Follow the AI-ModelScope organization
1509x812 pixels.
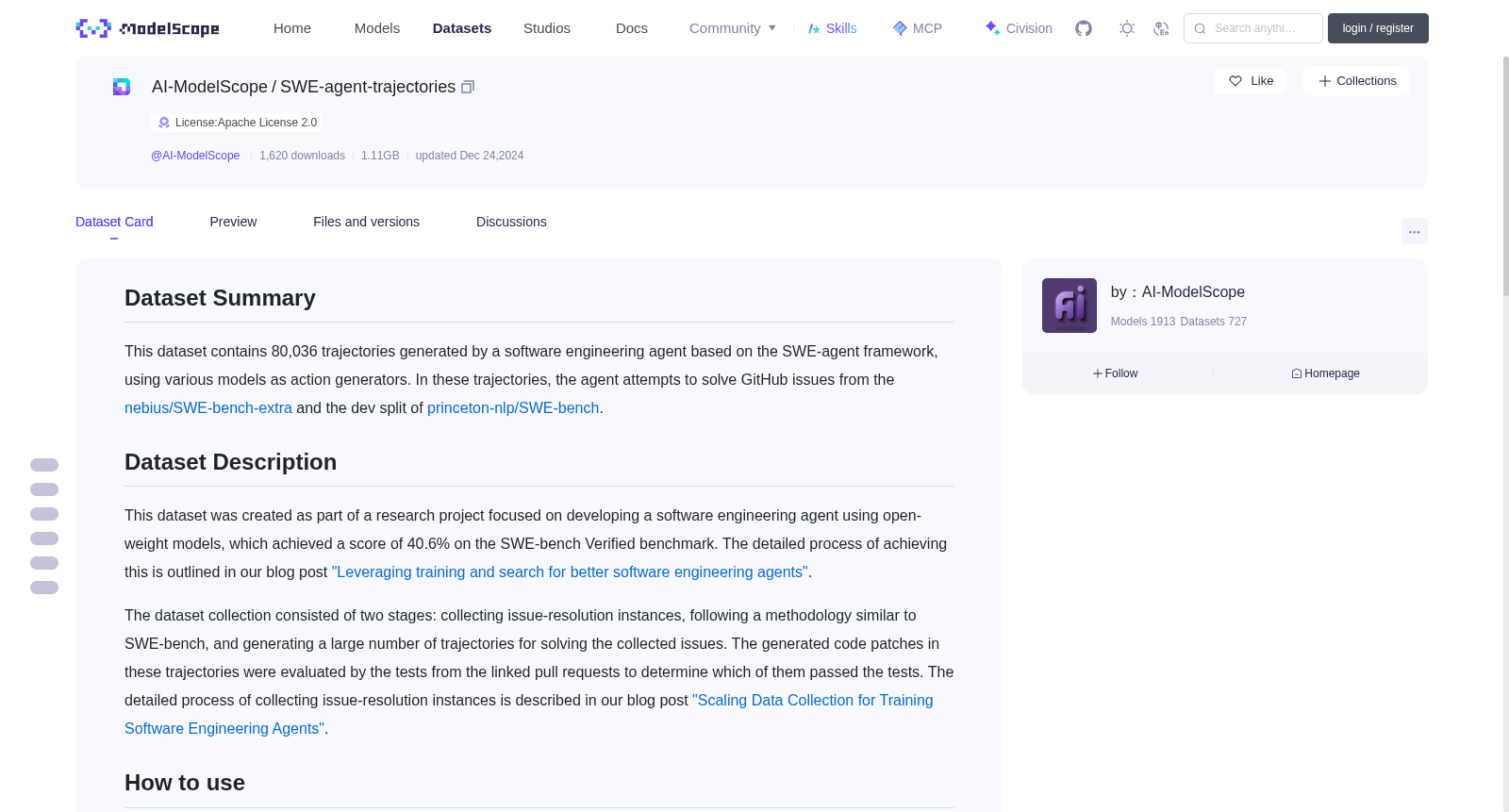pyautogui.click(x=1116, y=373)
